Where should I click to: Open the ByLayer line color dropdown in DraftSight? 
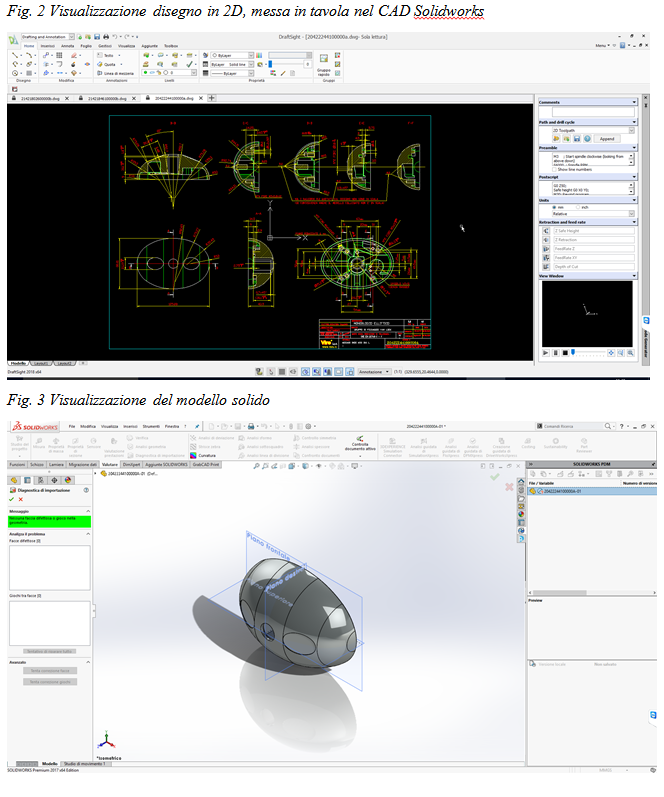(x=251, y=55)
